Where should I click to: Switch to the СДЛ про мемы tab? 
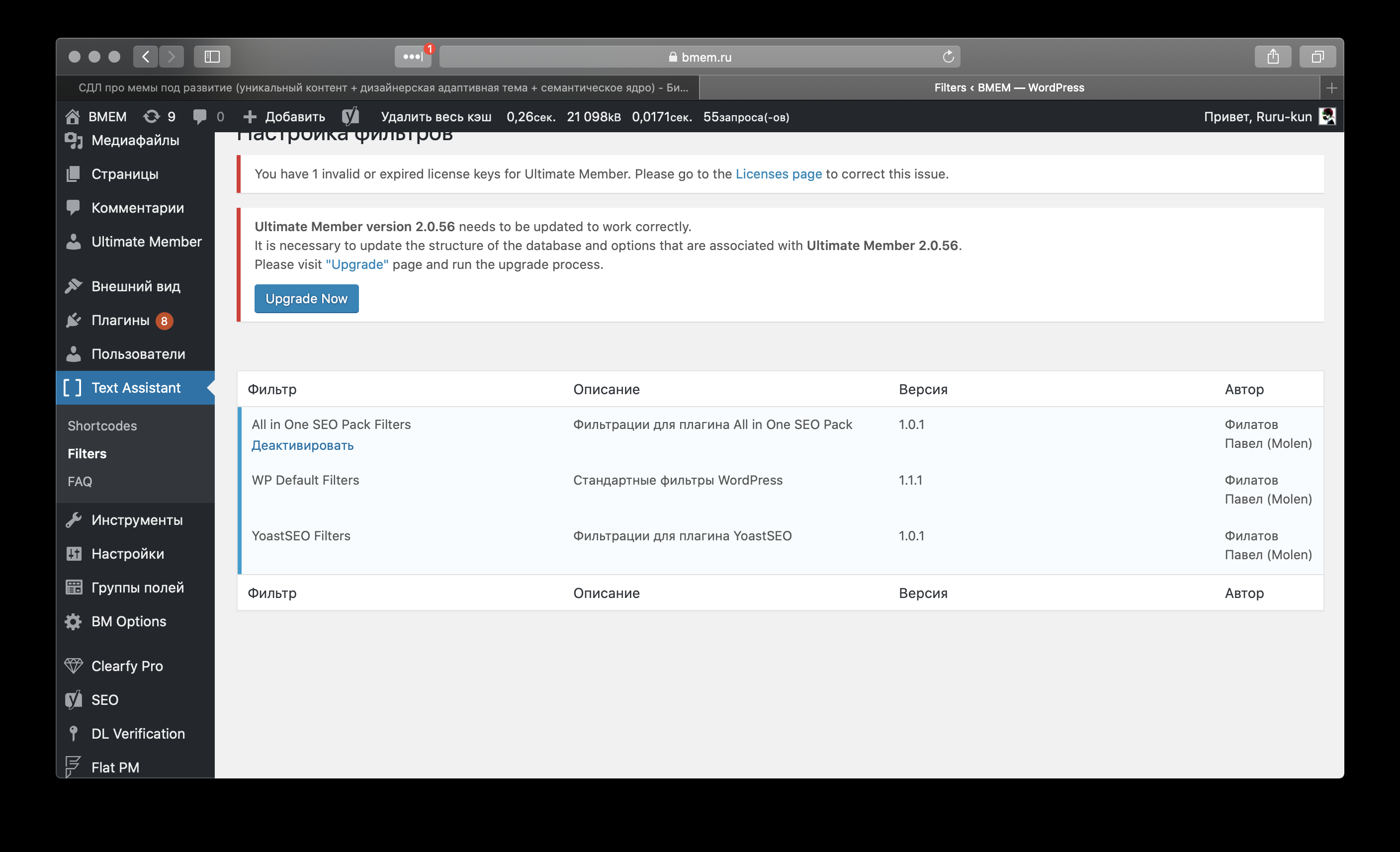click(x=382, y=88)
